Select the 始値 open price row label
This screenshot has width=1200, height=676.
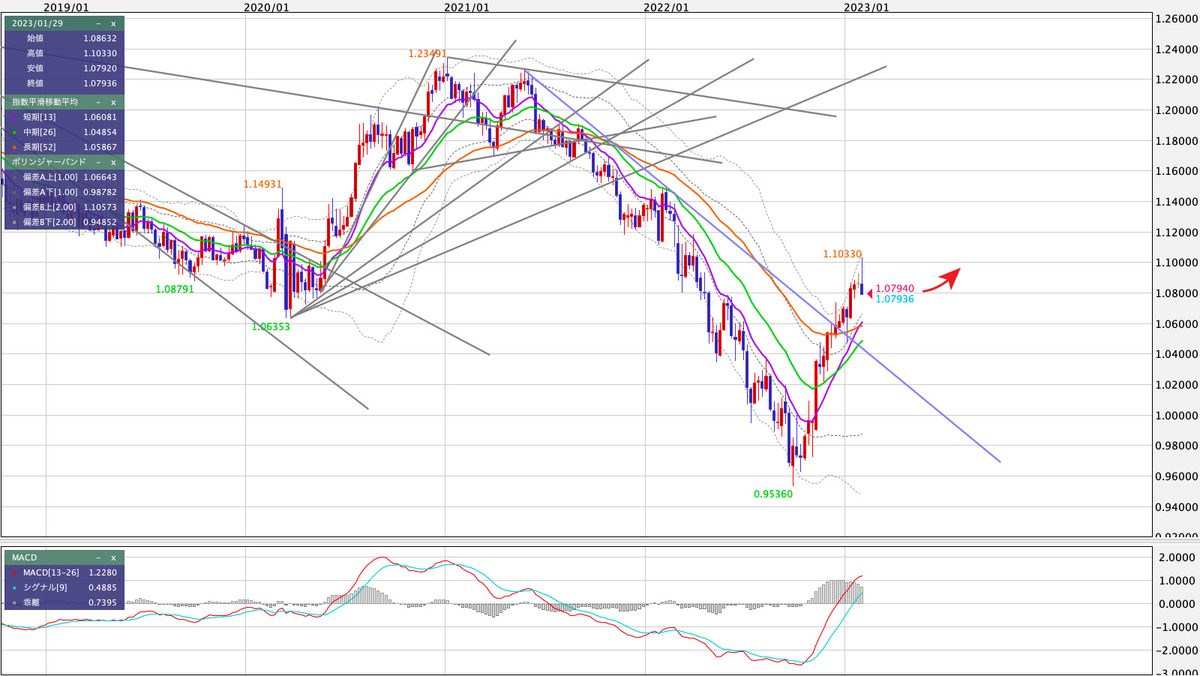click(35, 38)
